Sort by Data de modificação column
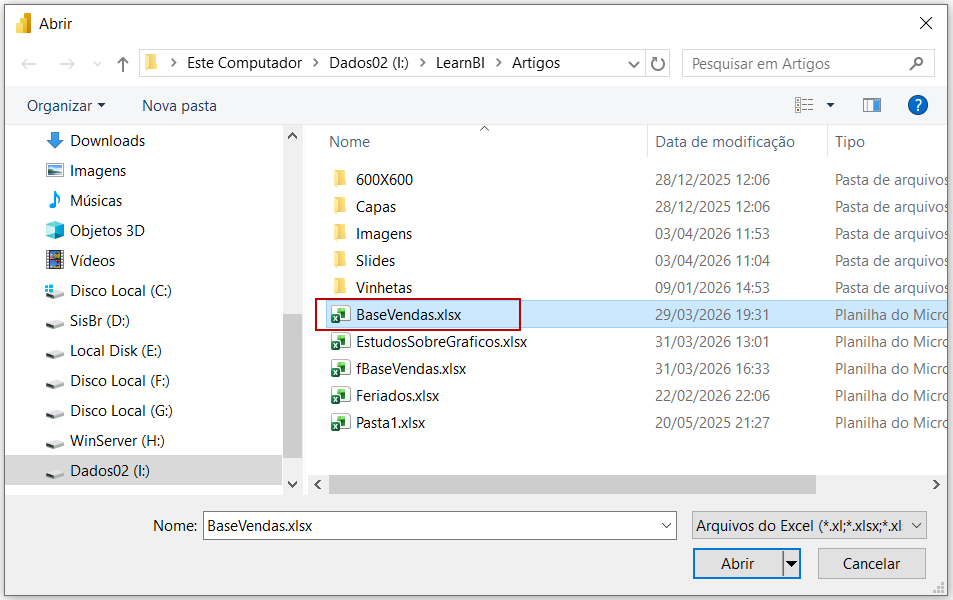Screen dimensions: 953x600 coord(724,142)
